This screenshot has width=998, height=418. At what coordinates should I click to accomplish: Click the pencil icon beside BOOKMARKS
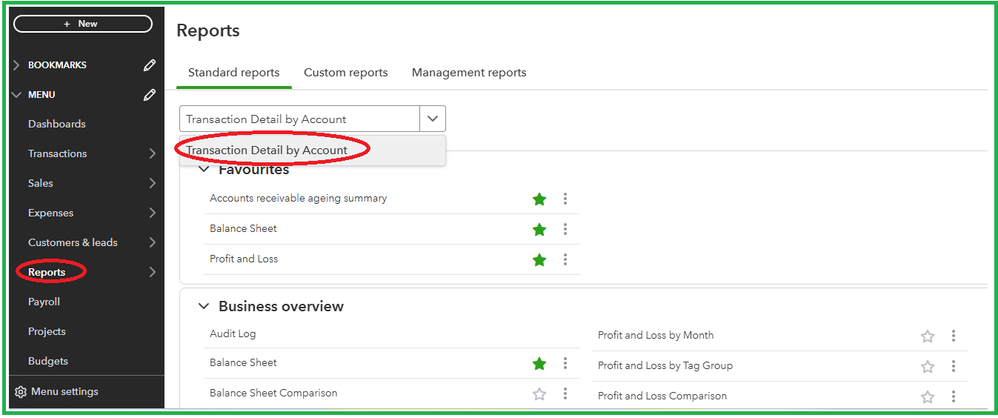pyautogui.click(x=149, y=65)
